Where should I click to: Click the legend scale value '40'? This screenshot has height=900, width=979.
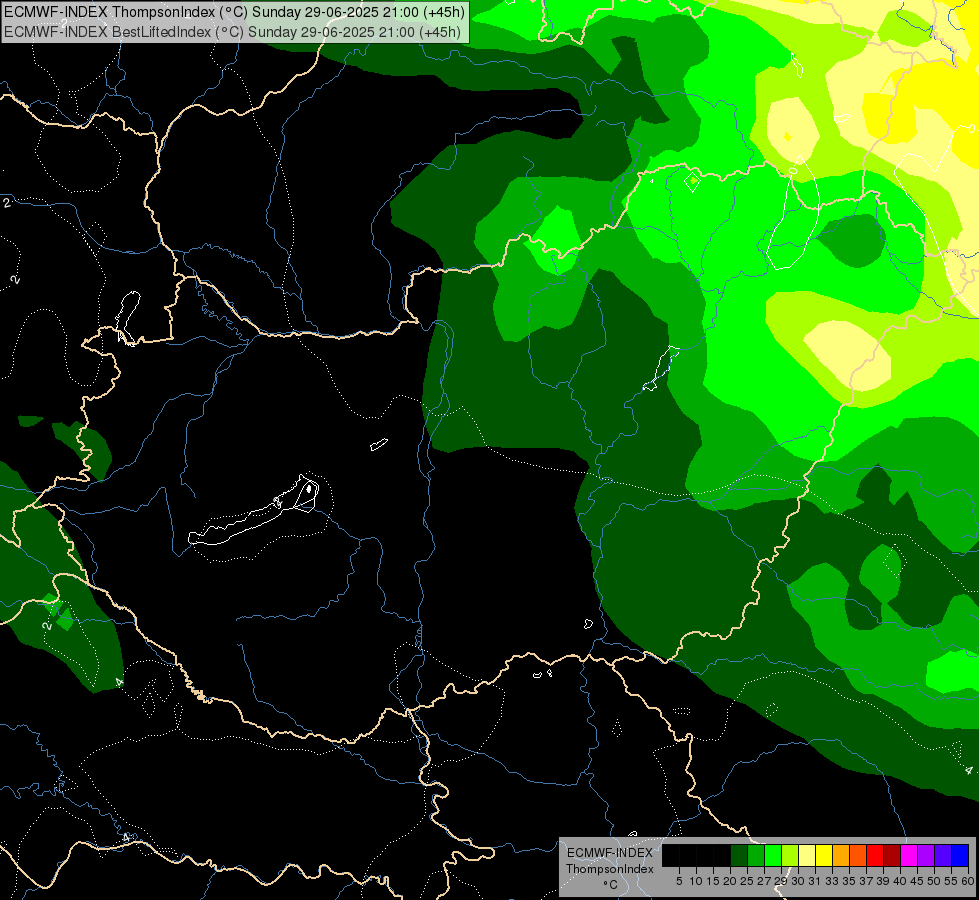900,881
